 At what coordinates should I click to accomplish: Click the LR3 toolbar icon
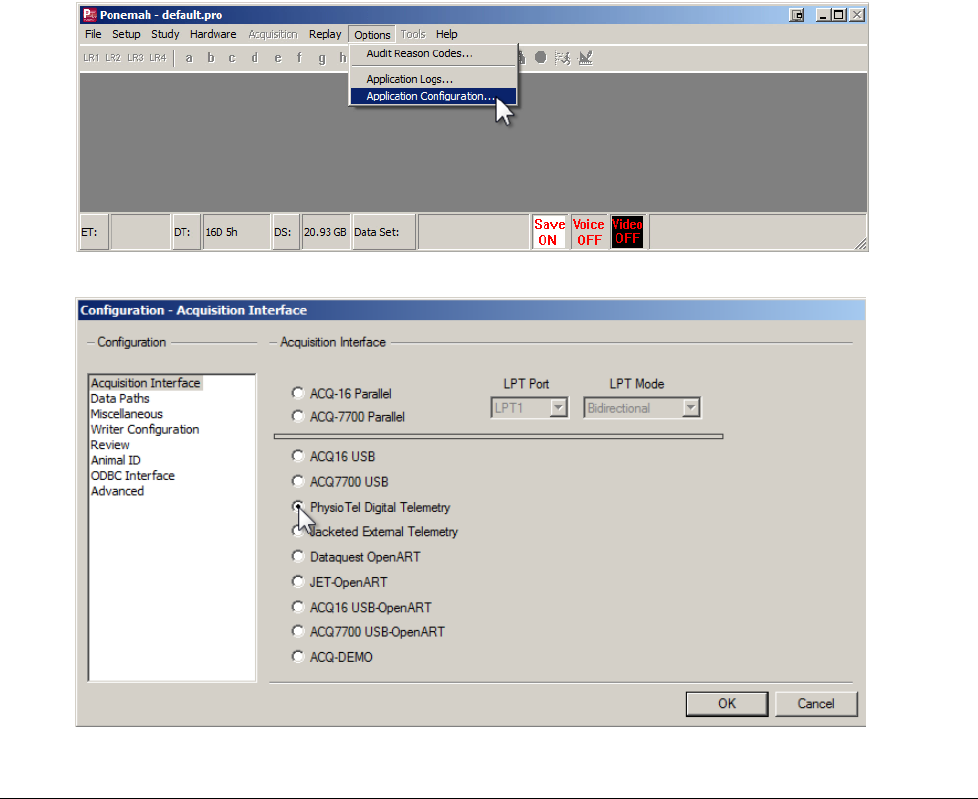click(135, 58)
